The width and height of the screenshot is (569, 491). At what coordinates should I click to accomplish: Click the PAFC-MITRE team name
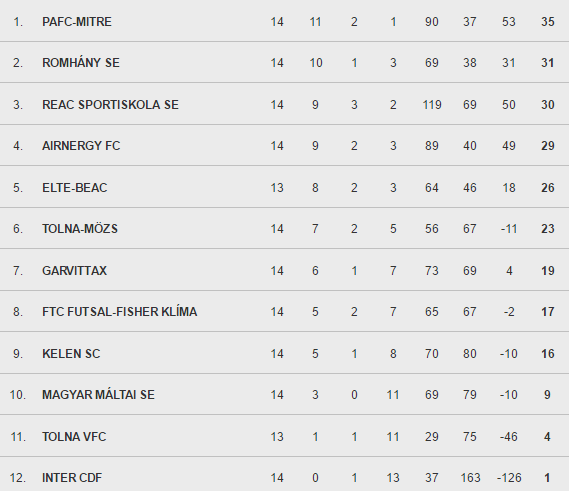click(77, 22)
